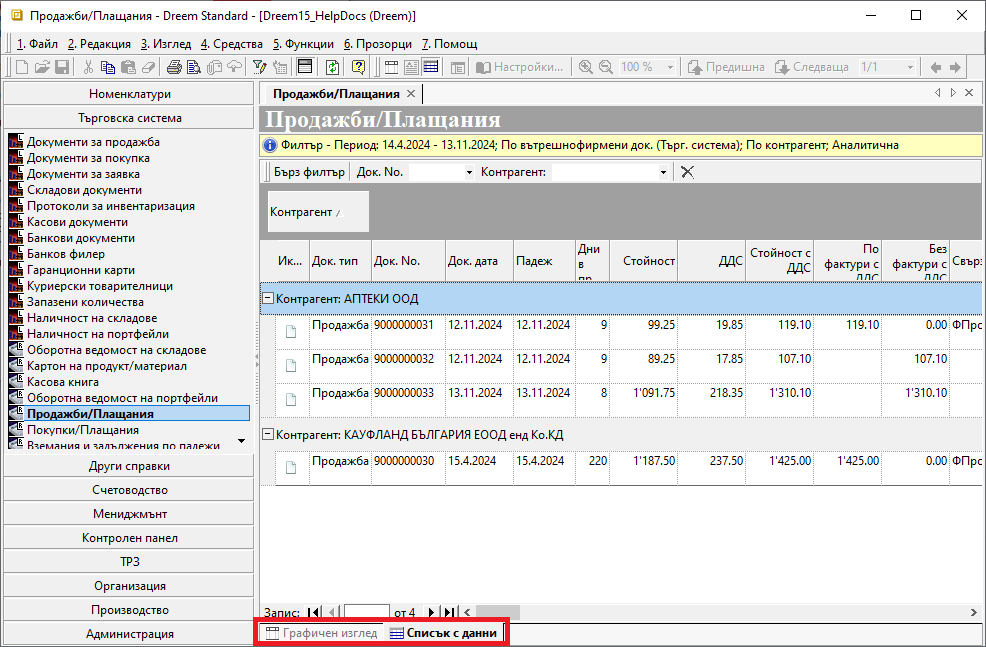Click the Print icon in toolbar
This screenshot has width=986, height=647.
(175, 67)
